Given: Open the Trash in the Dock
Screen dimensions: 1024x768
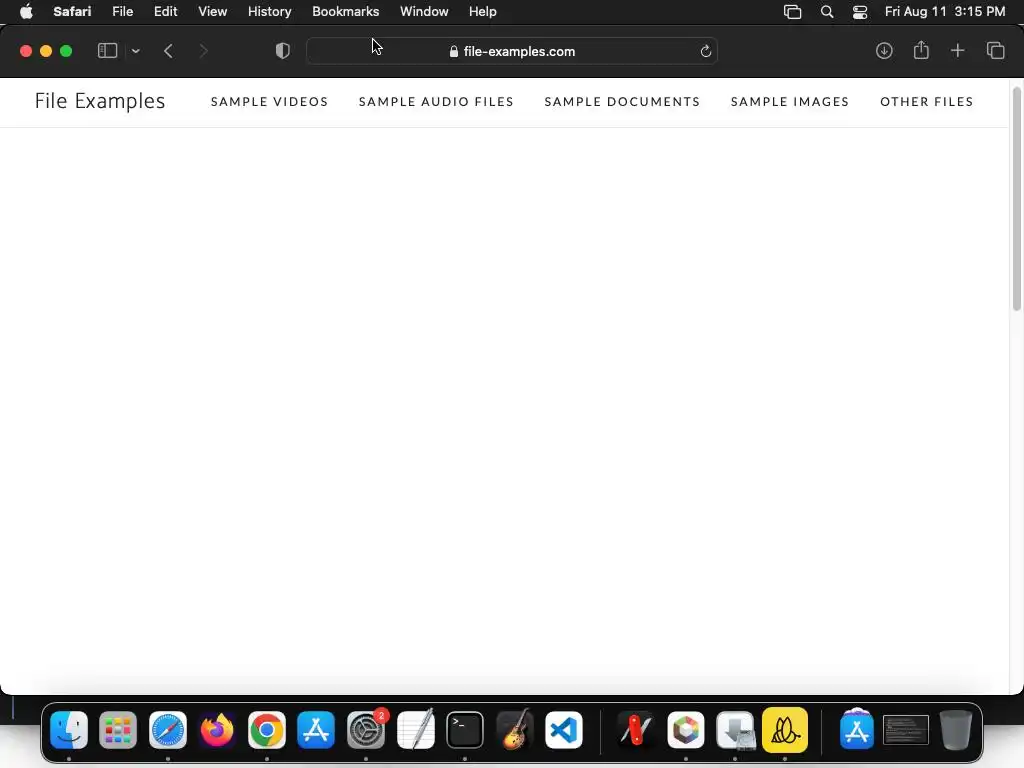Looking at the screenshot, I should [955, 729].
